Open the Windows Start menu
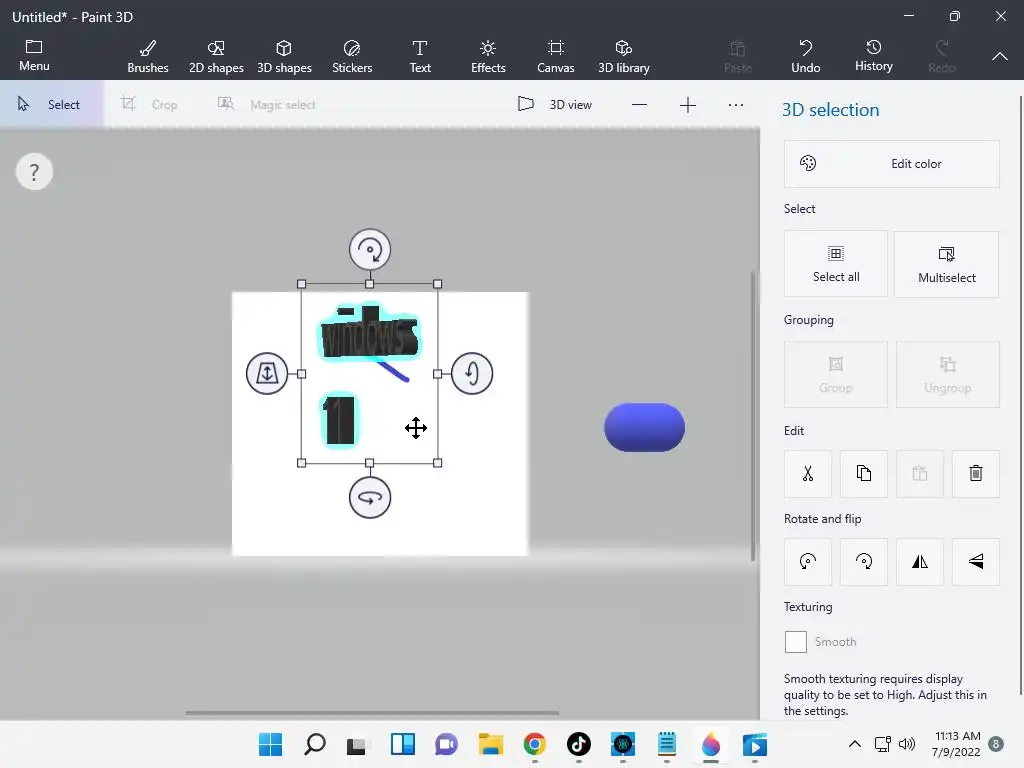 pyautogui.click(x=270, y=744)
